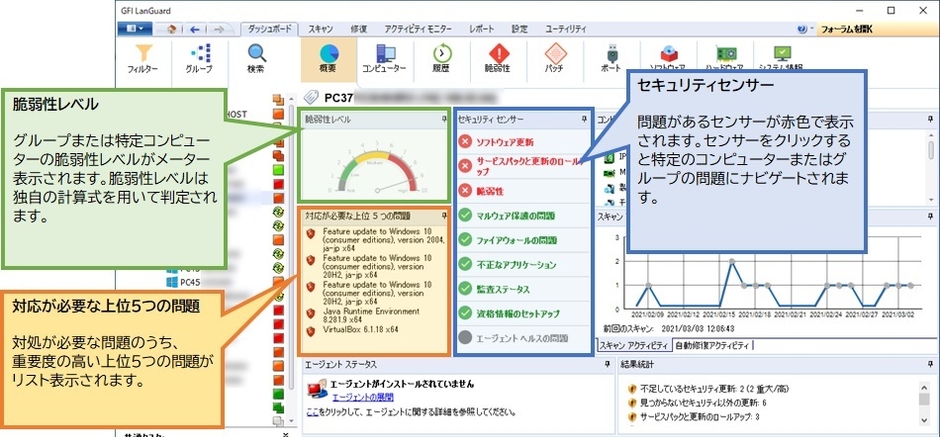Select the 概要 overview pie icon

(x=329, y=53)
